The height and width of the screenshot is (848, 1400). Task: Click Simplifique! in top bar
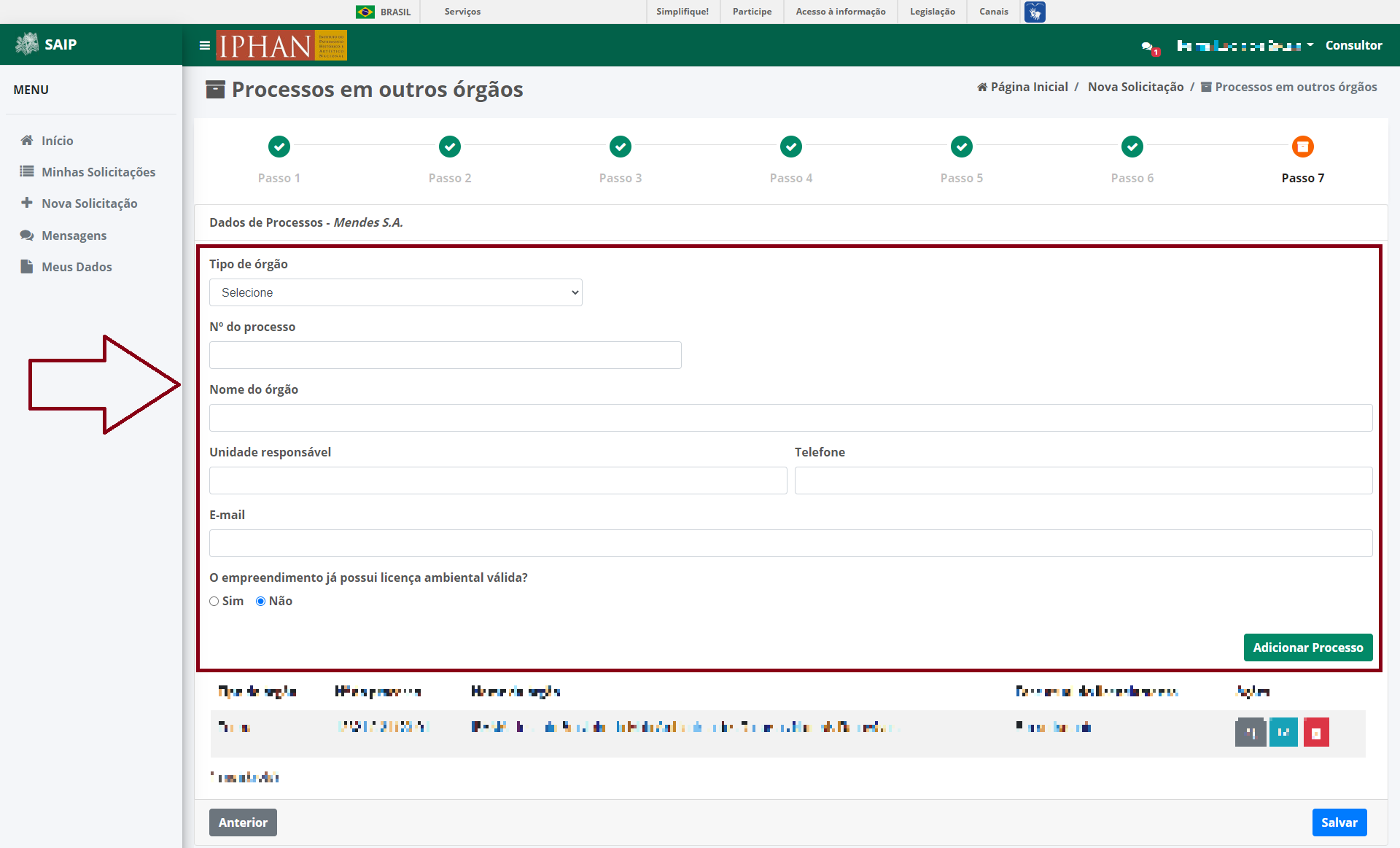click(682, 12)
